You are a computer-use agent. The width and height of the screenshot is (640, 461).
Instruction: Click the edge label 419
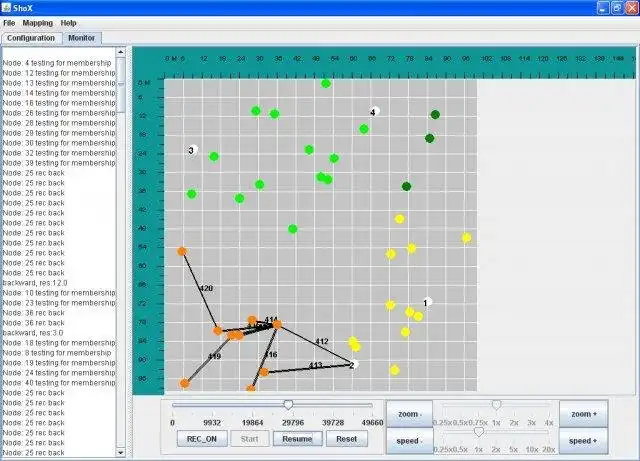[214, 356]
